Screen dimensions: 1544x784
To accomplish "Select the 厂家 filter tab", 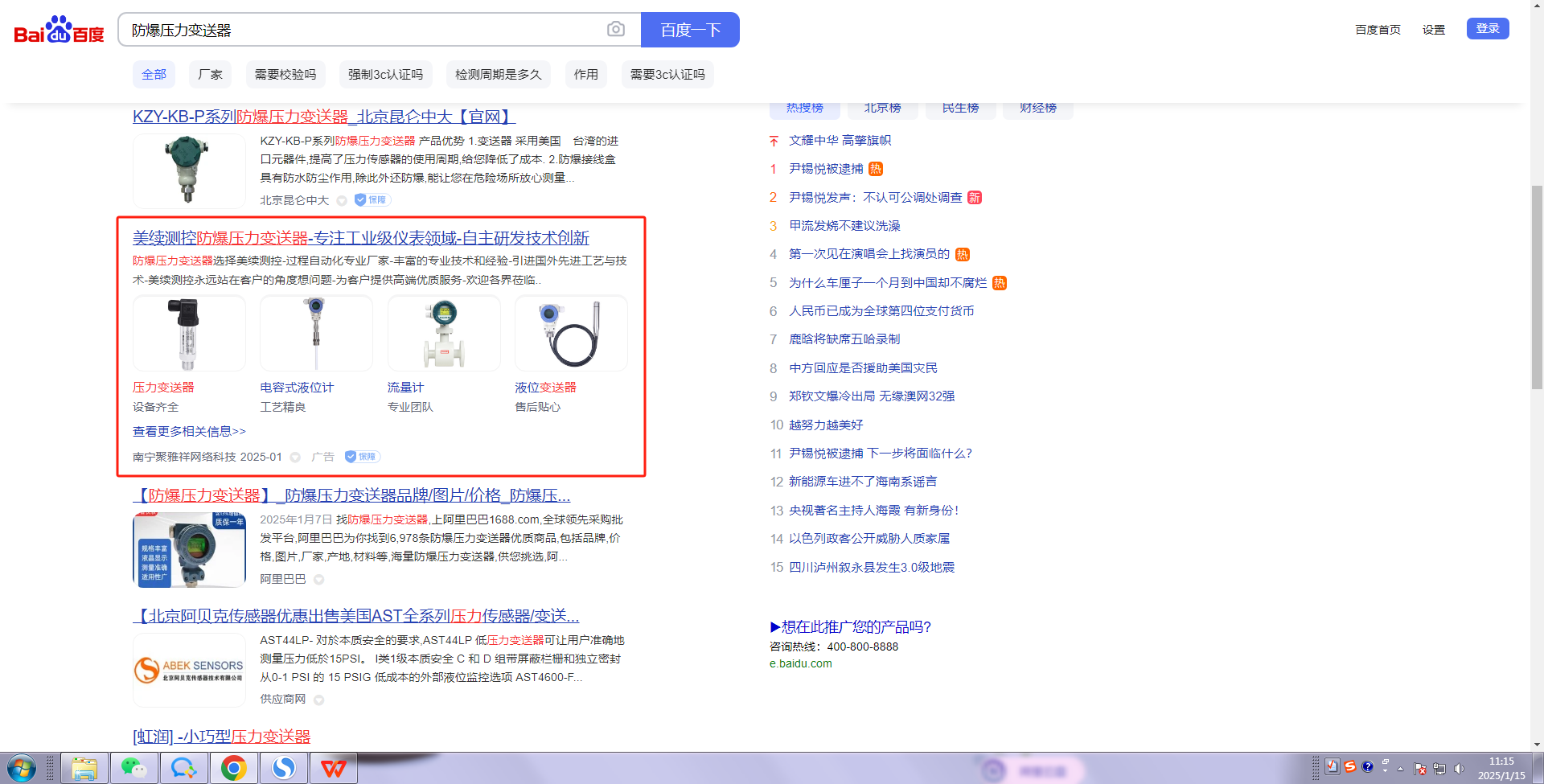I will tap(210, 75).
